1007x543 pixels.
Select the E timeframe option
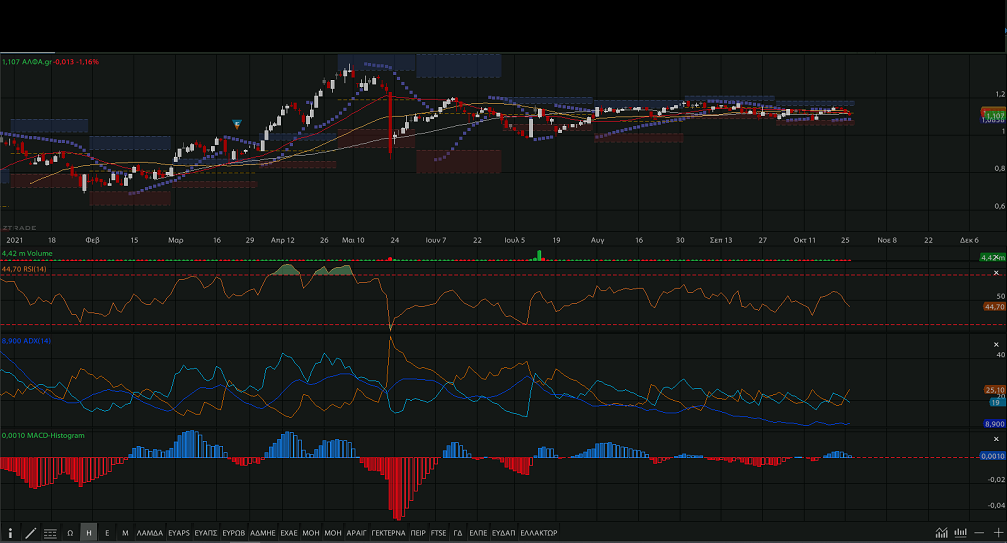click(107, 533)
